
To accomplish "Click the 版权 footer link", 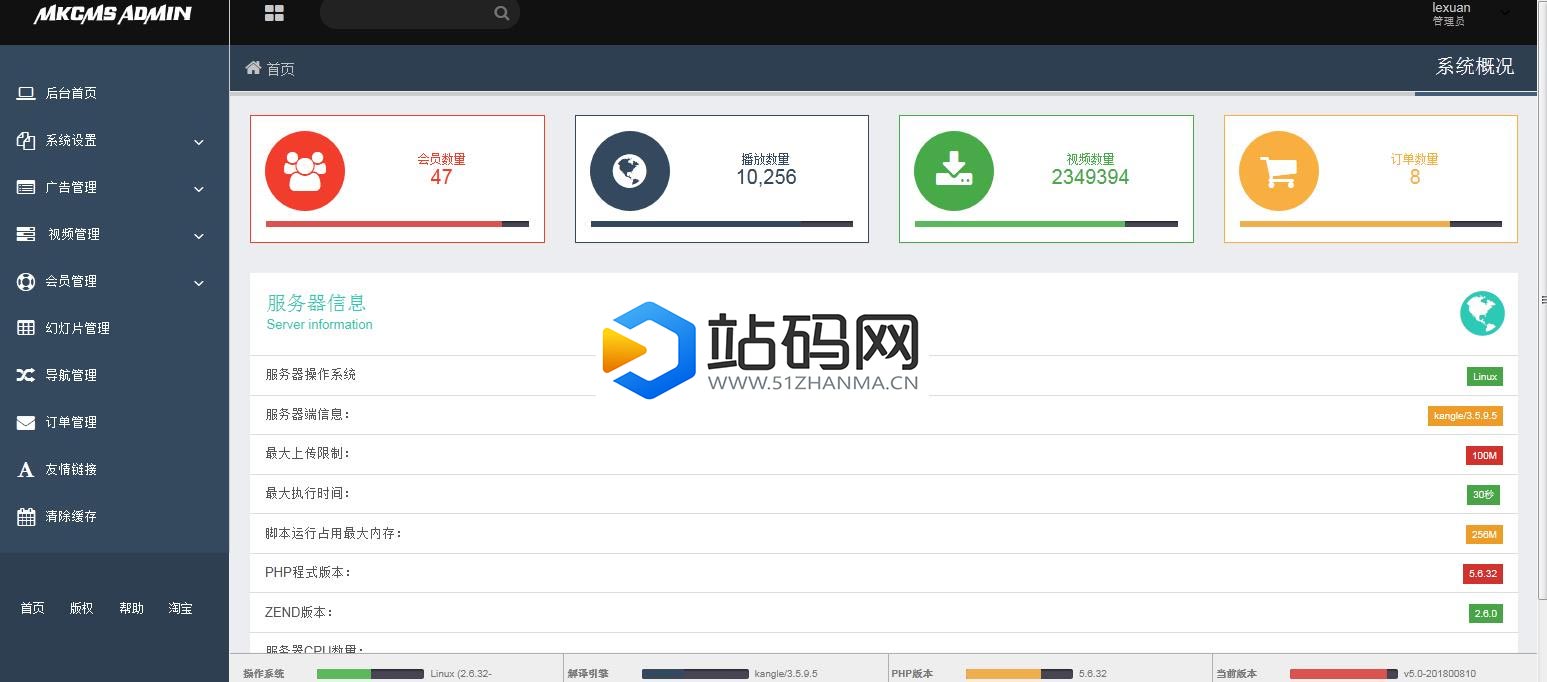I will (81, 608).
